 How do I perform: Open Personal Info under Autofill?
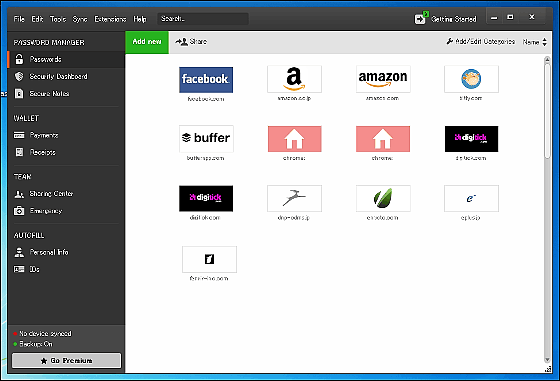click(66, 252)
